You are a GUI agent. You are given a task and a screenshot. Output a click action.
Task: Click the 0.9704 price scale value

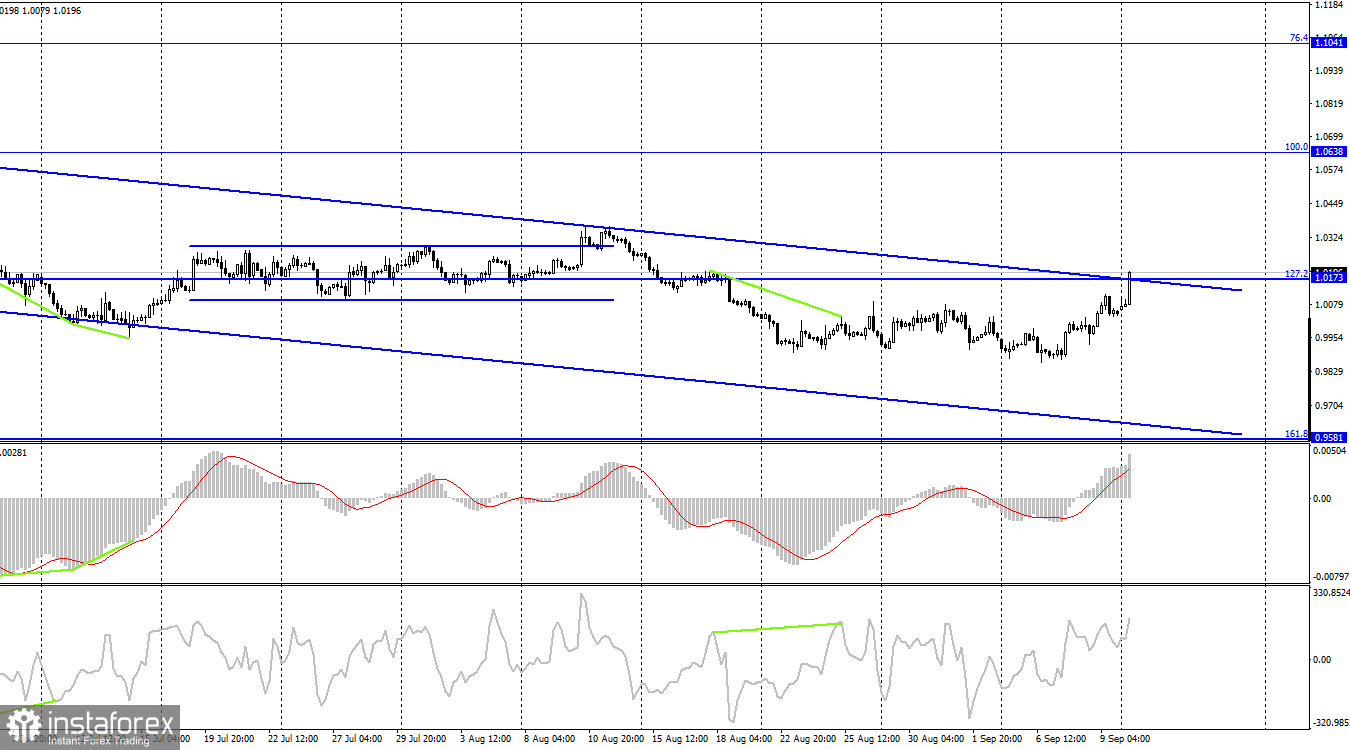1330,407
